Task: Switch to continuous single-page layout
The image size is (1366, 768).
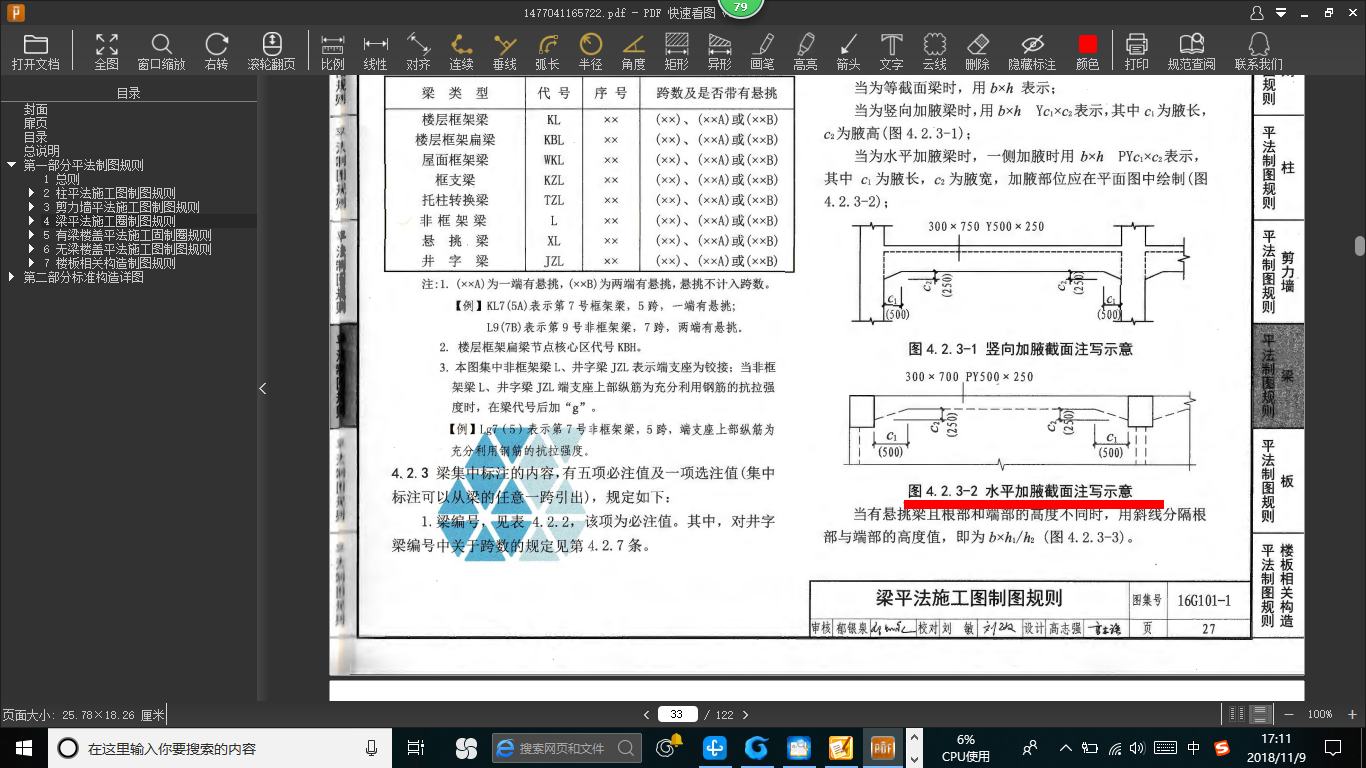Action: 1260,714
